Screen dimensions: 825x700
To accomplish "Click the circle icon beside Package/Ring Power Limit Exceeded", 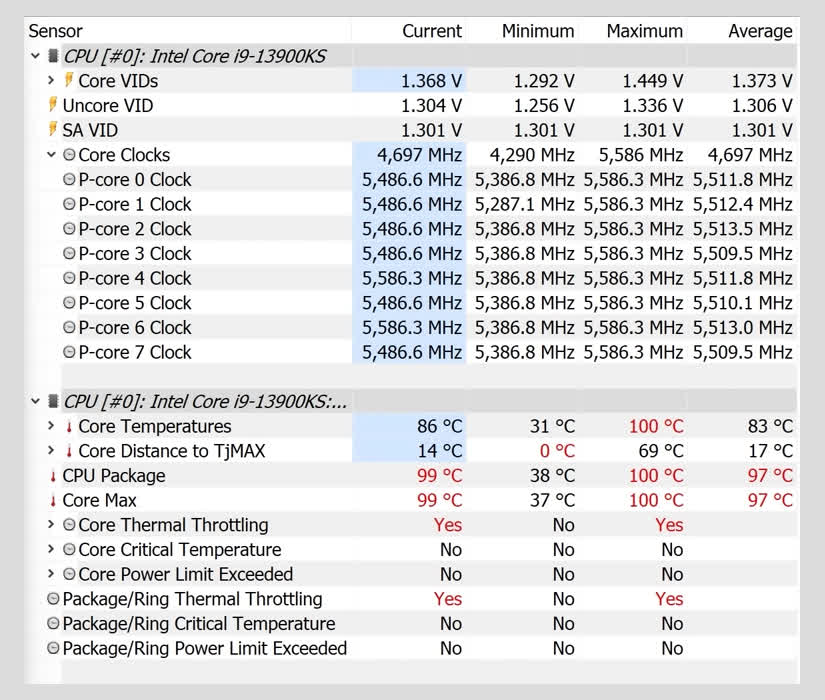I will click(x=53, y=648).
